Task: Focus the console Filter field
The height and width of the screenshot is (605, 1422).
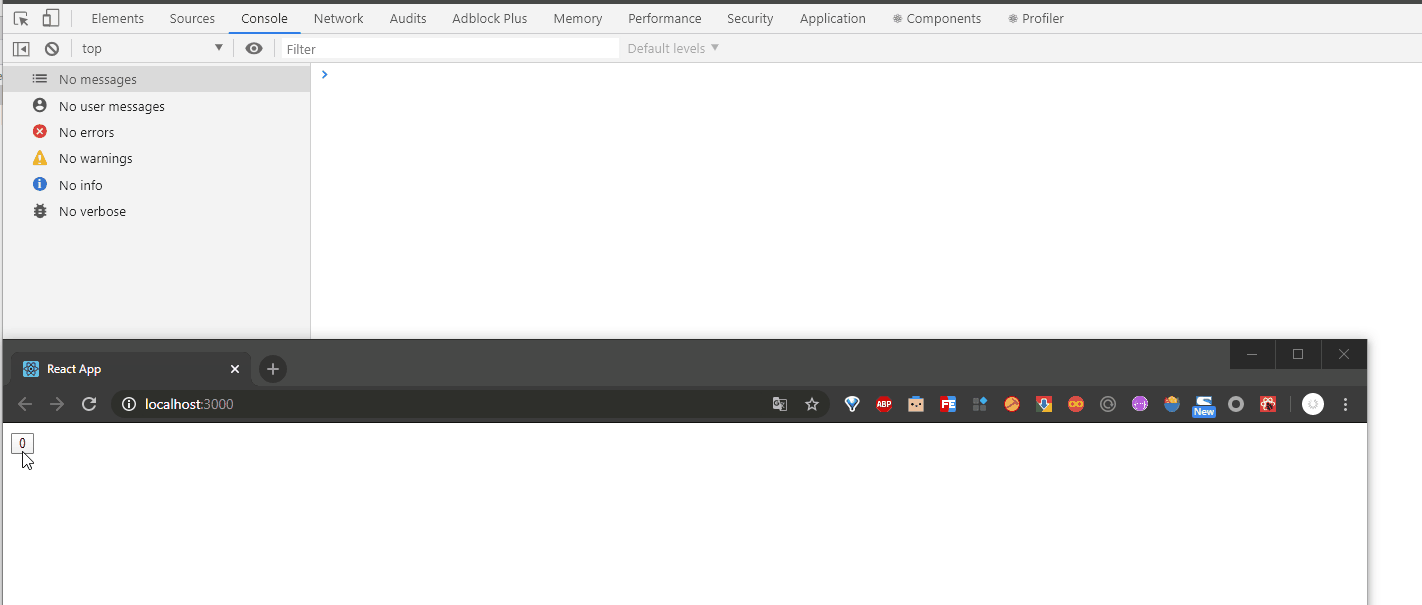Action: pos(450,48)
